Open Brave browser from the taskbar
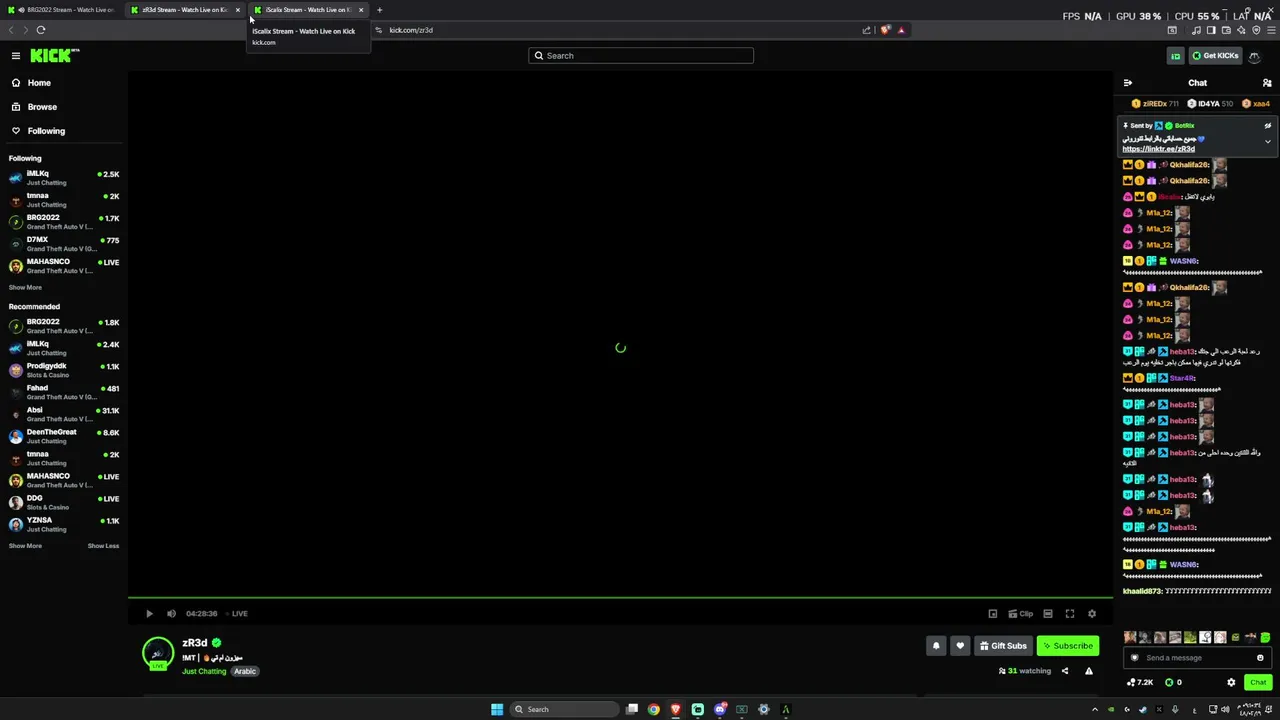1280x720 pixels. click(676, 710)
